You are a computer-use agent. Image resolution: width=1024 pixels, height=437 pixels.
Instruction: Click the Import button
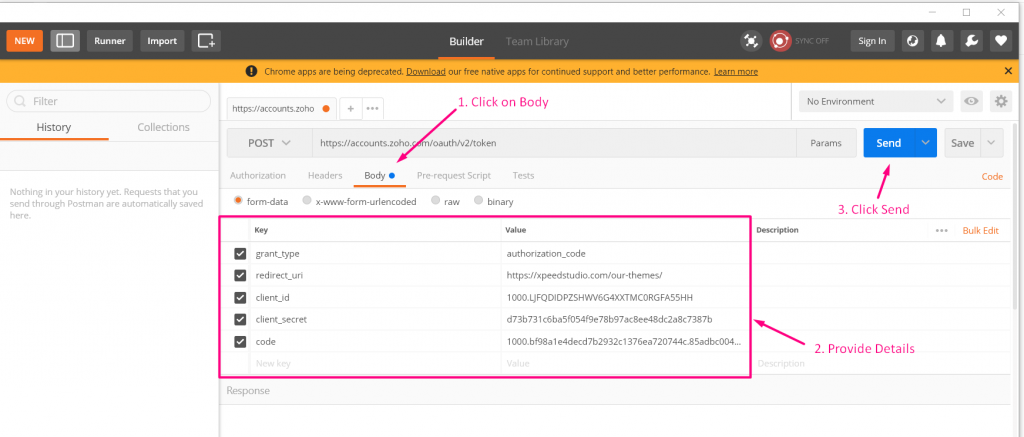pos(162,40)
